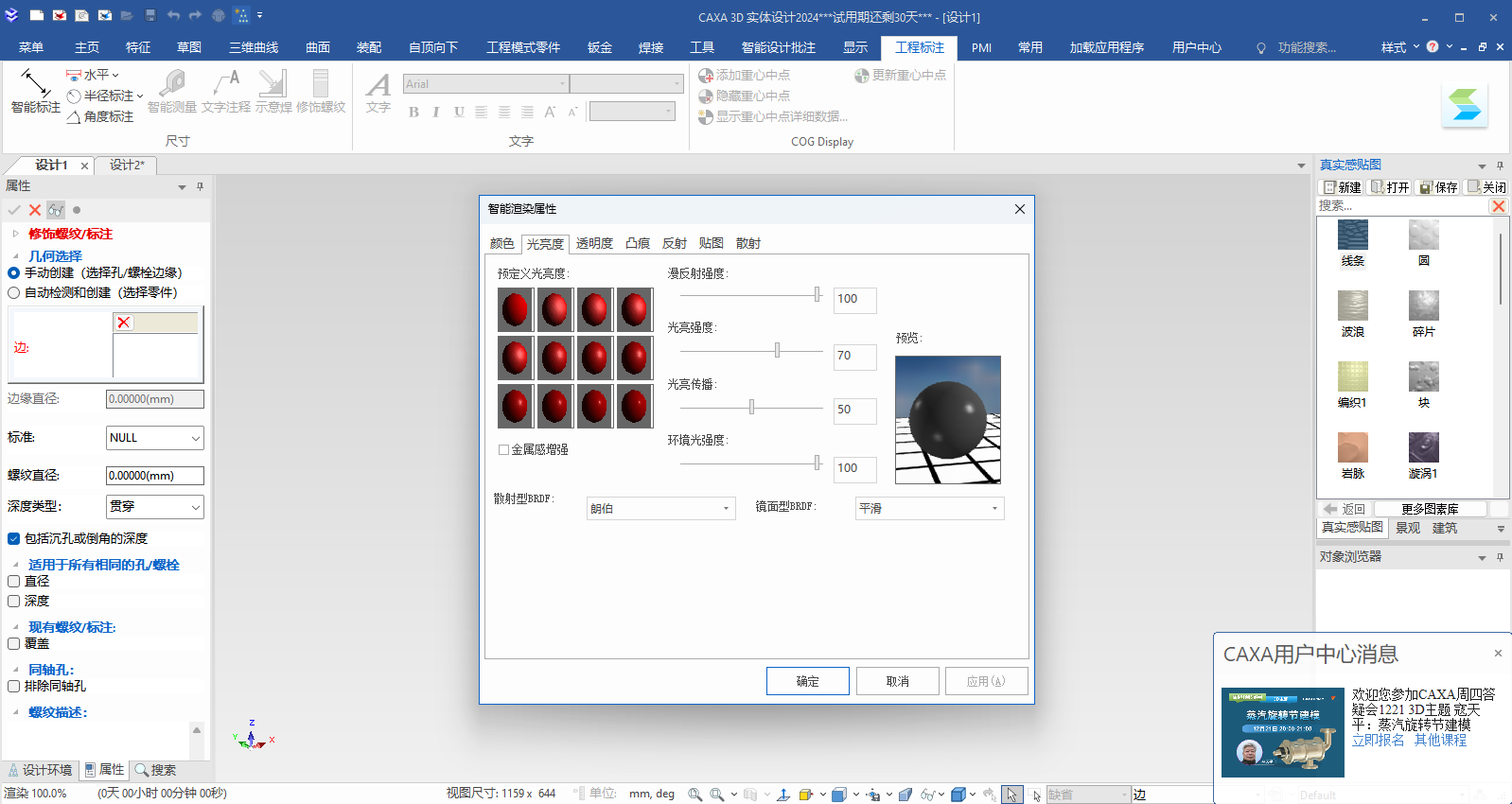Screen dimensions: 1512x804
Task: Click the 立即报名 link in message popup
Action: [x=1378, y=741]
